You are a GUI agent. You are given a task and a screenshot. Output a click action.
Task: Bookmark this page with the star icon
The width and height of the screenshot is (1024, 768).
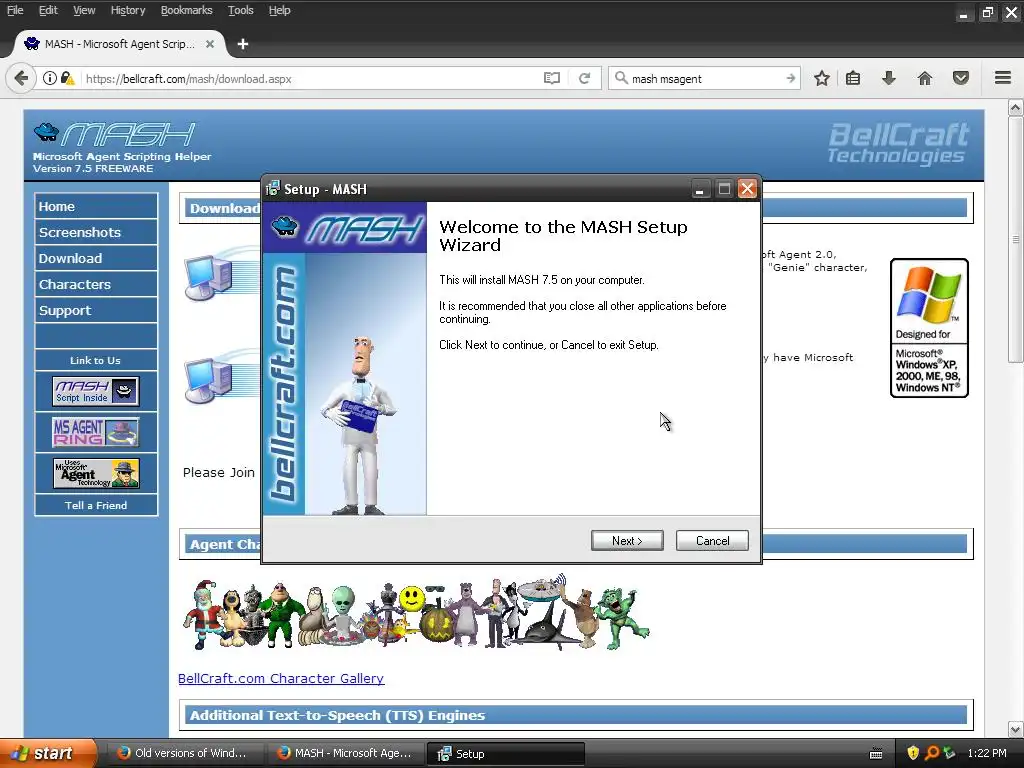(822, 78)
